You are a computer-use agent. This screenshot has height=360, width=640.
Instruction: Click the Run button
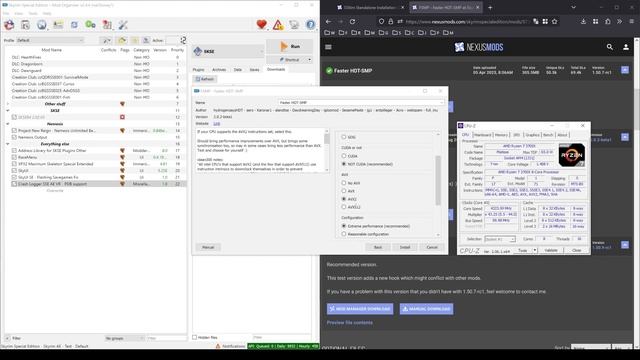coord(290,47)
